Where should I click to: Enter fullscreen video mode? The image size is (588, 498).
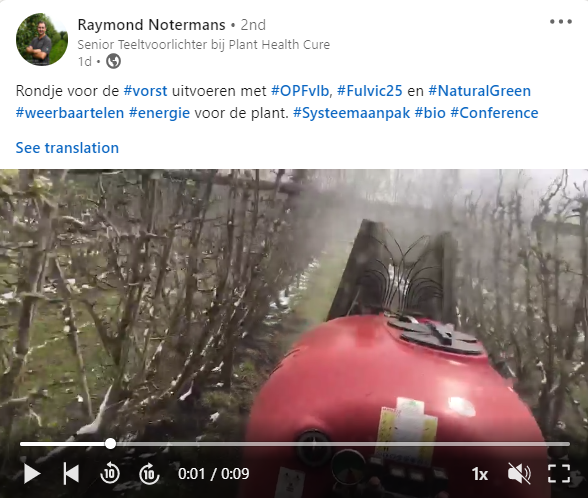559,474
